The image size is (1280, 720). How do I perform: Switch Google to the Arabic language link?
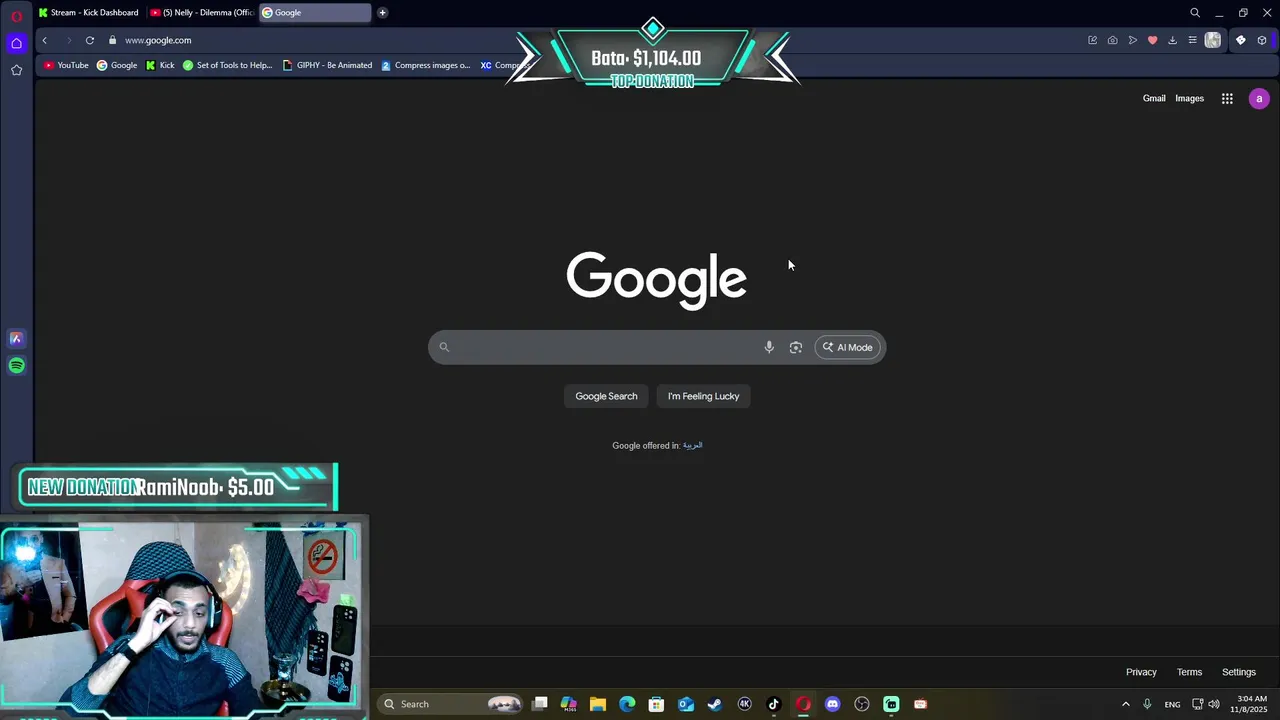[x=693, y=446]
